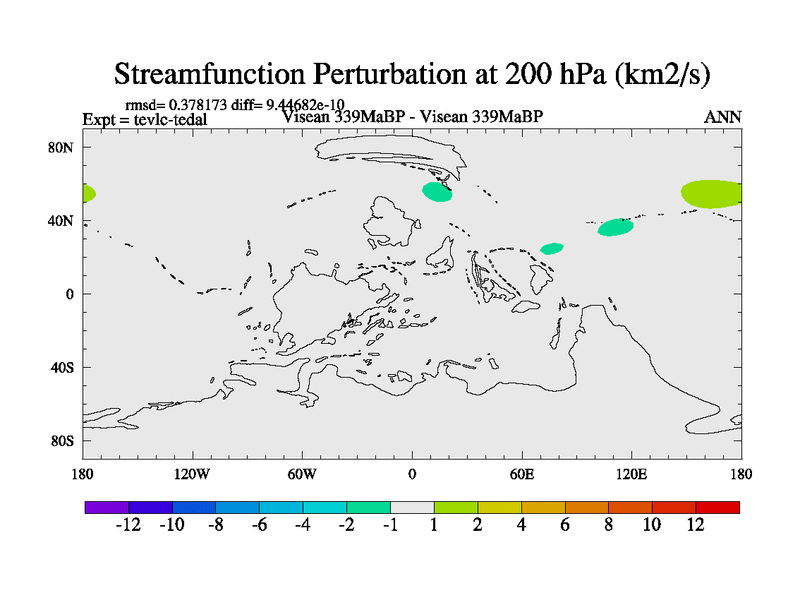Click the 'Visean 339MaBP - Visean 339MaBP' subtitle
The width and height of the screenshot is (800, 600).
point(412,116)
